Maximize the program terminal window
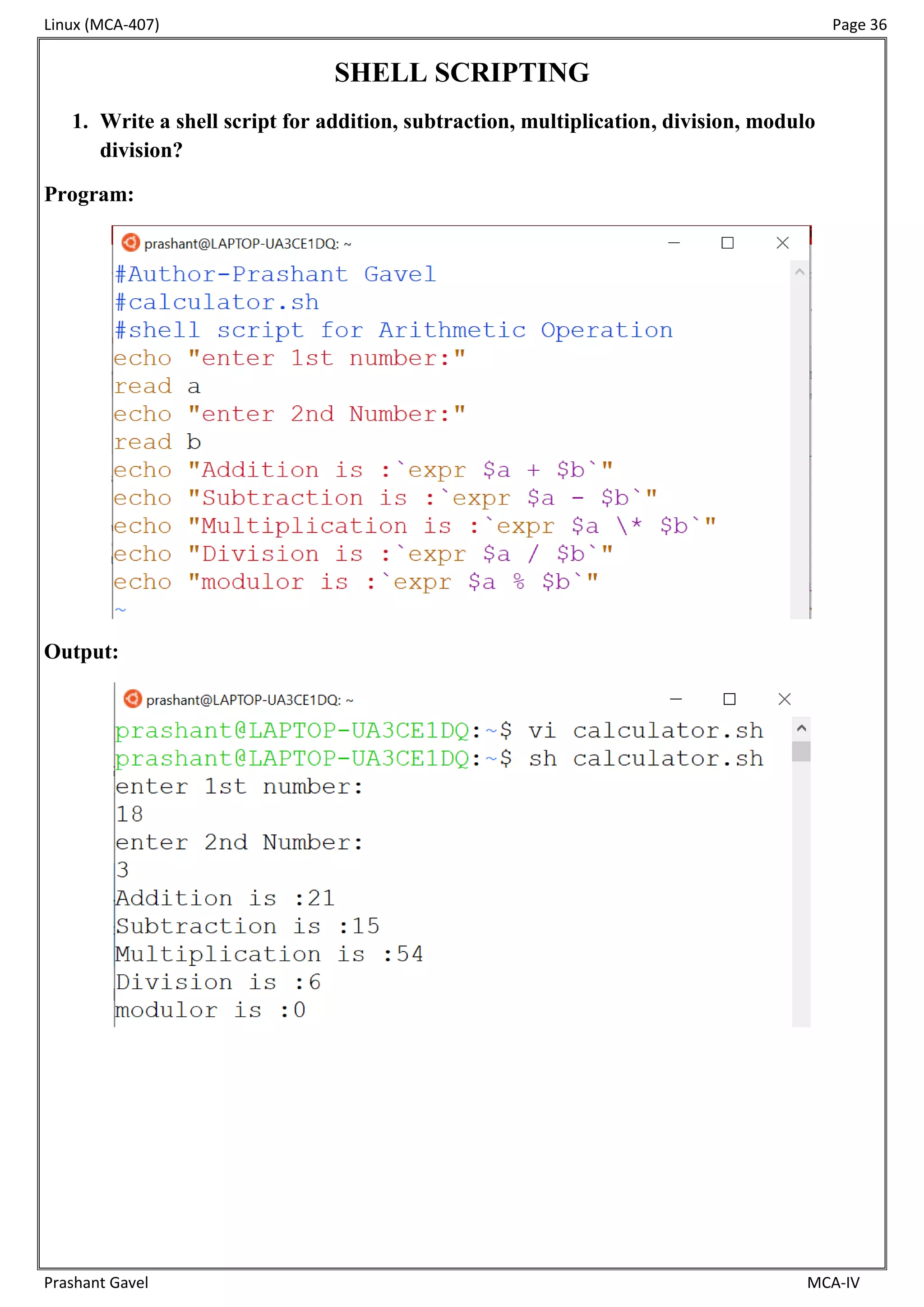 [x=727, y=243]
